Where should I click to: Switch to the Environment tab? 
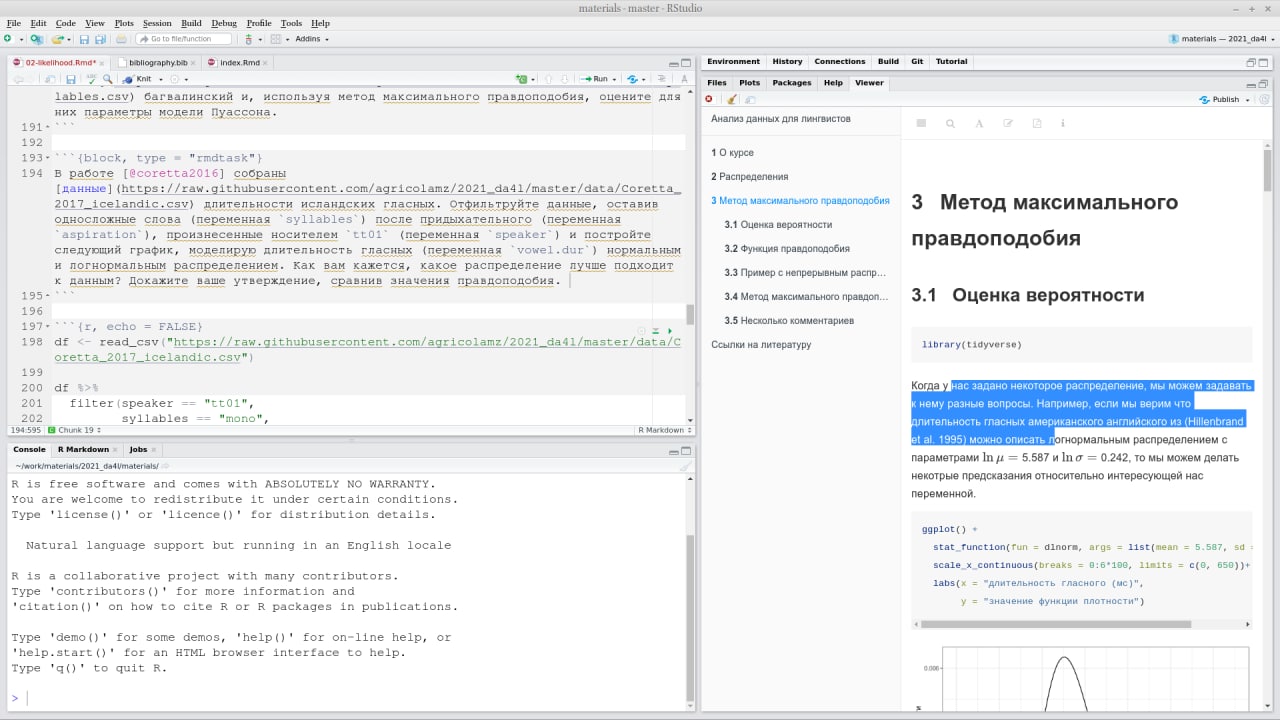pos(734,62)
